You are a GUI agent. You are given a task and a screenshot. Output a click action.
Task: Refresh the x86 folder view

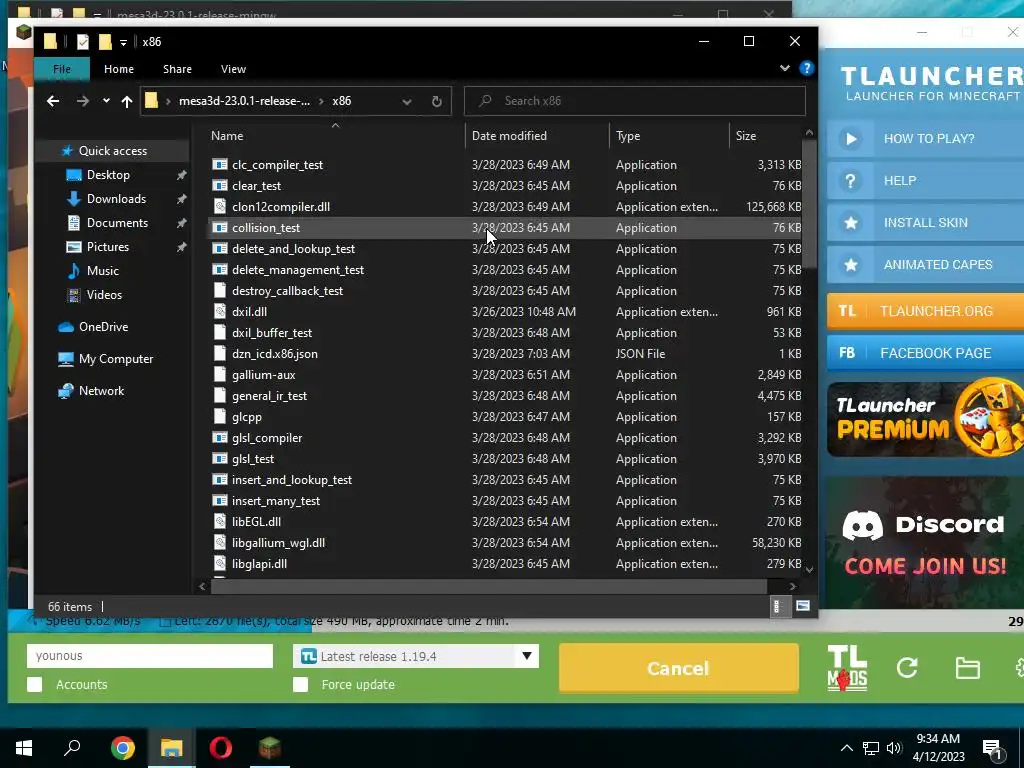coord(437,101)
